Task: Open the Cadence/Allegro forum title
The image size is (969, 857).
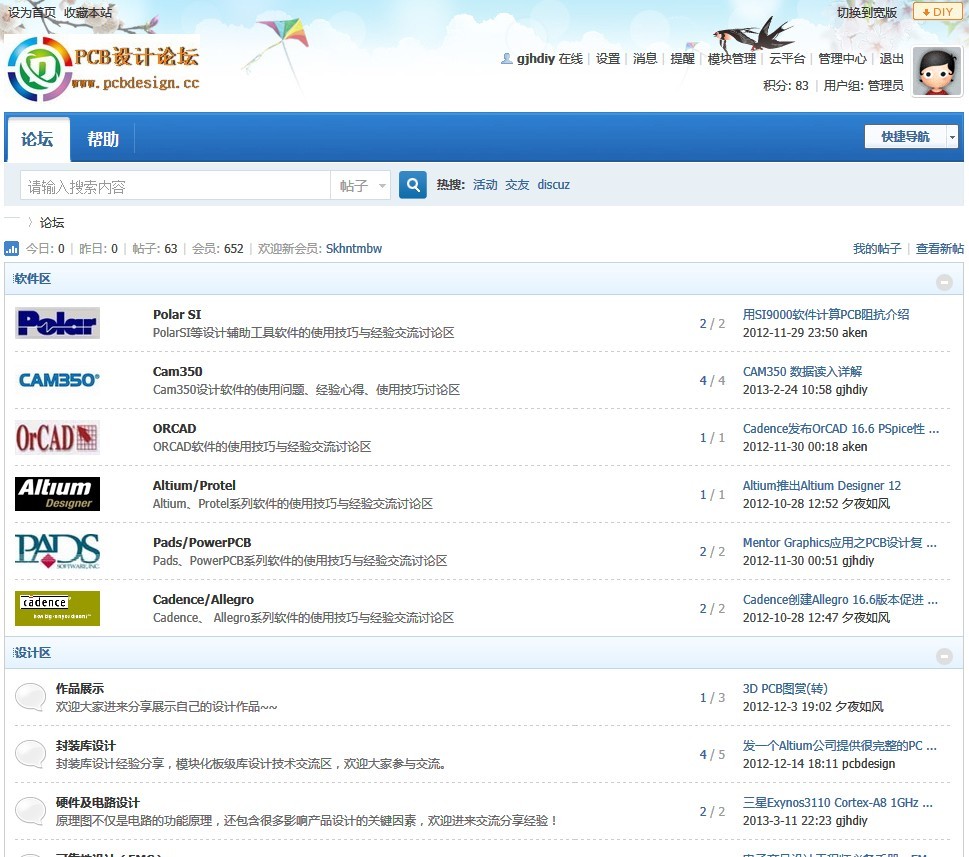Action: coord(203,599)
